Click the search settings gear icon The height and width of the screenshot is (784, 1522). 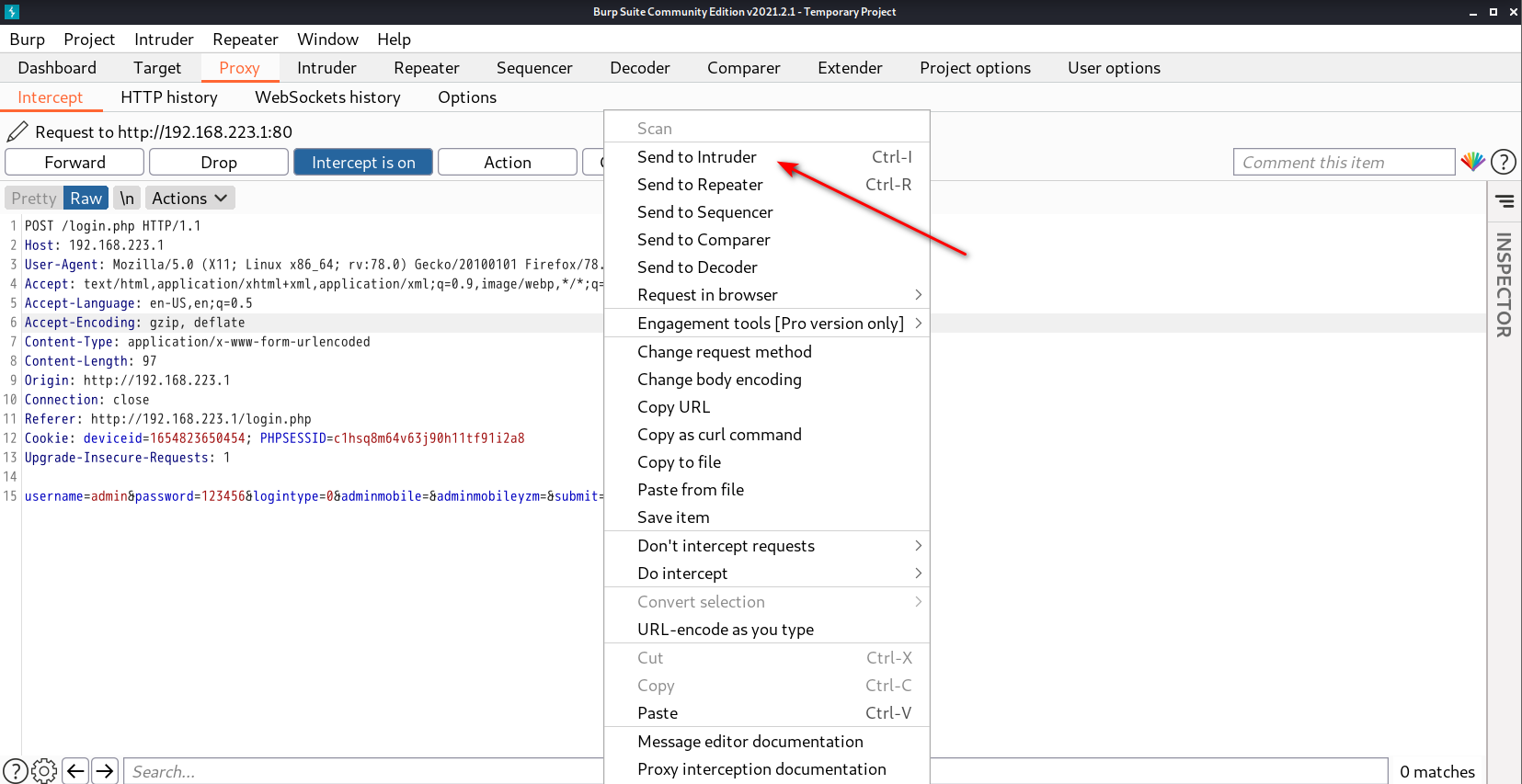point(44,771)
